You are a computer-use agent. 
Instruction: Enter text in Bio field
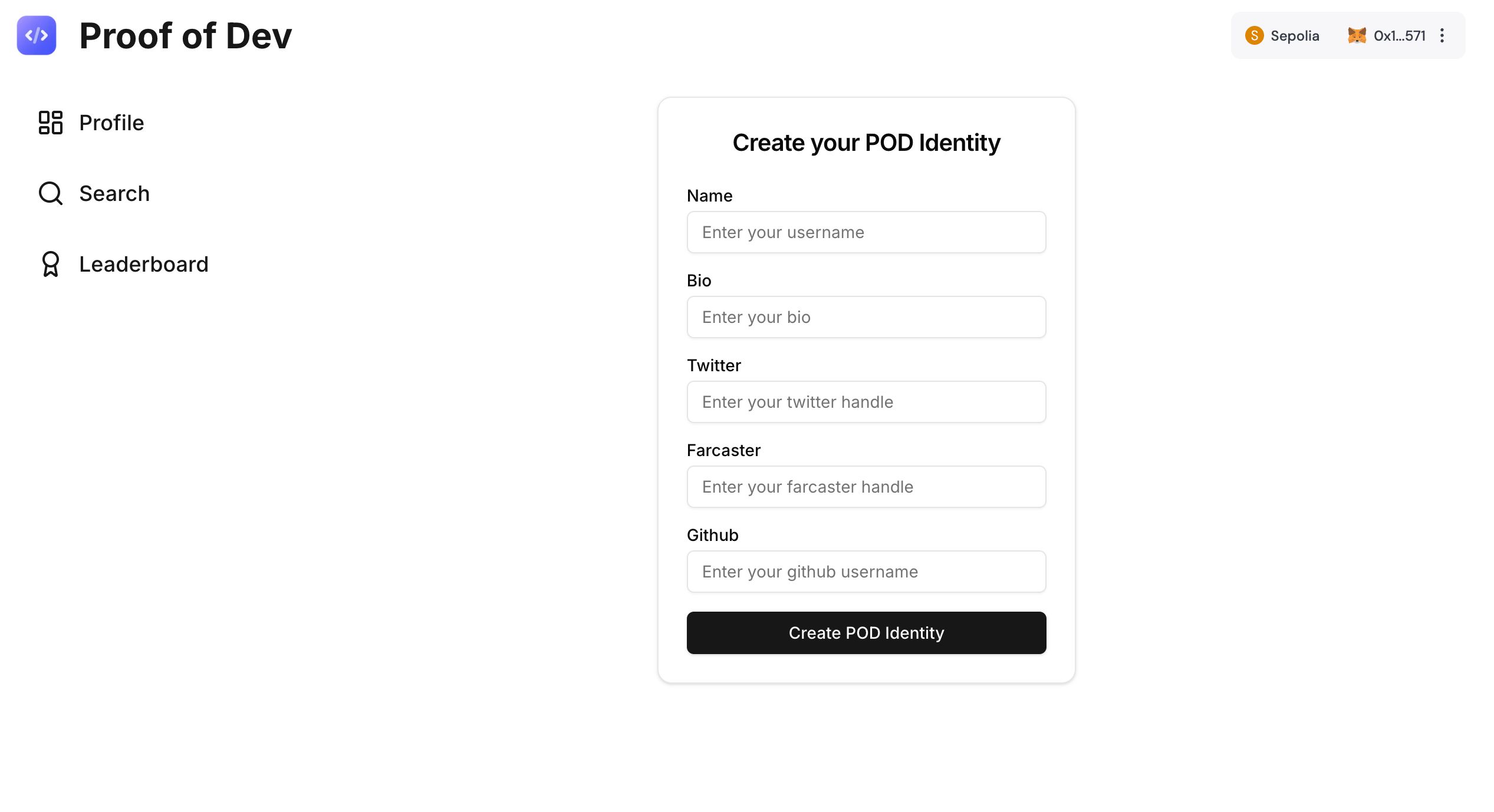tap(865, 316)
